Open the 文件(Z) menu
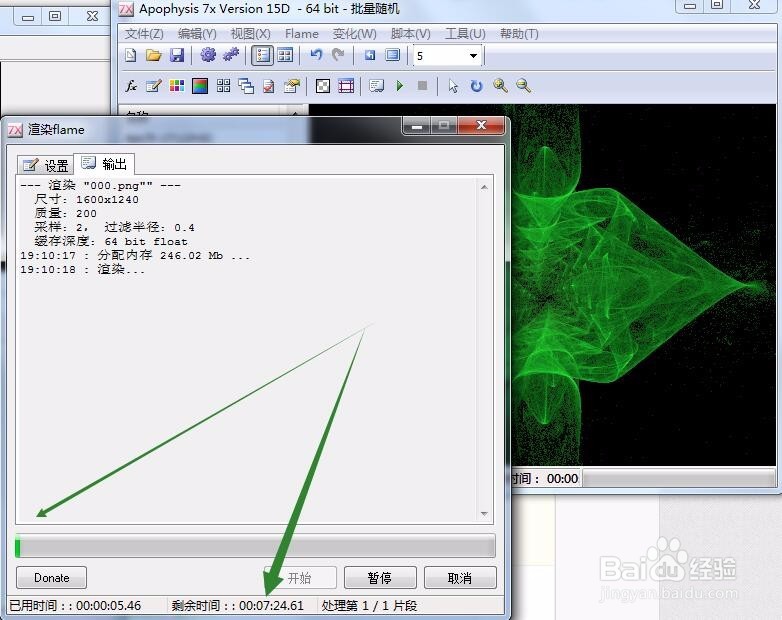Viewport: 782px width, 620px height. tap(144, 33)
